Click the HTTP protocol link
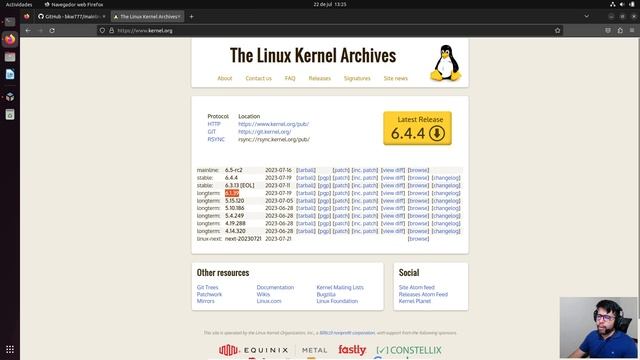Image resolution: width=640 pixels, height=360 pixels. [x=214, y=124]
